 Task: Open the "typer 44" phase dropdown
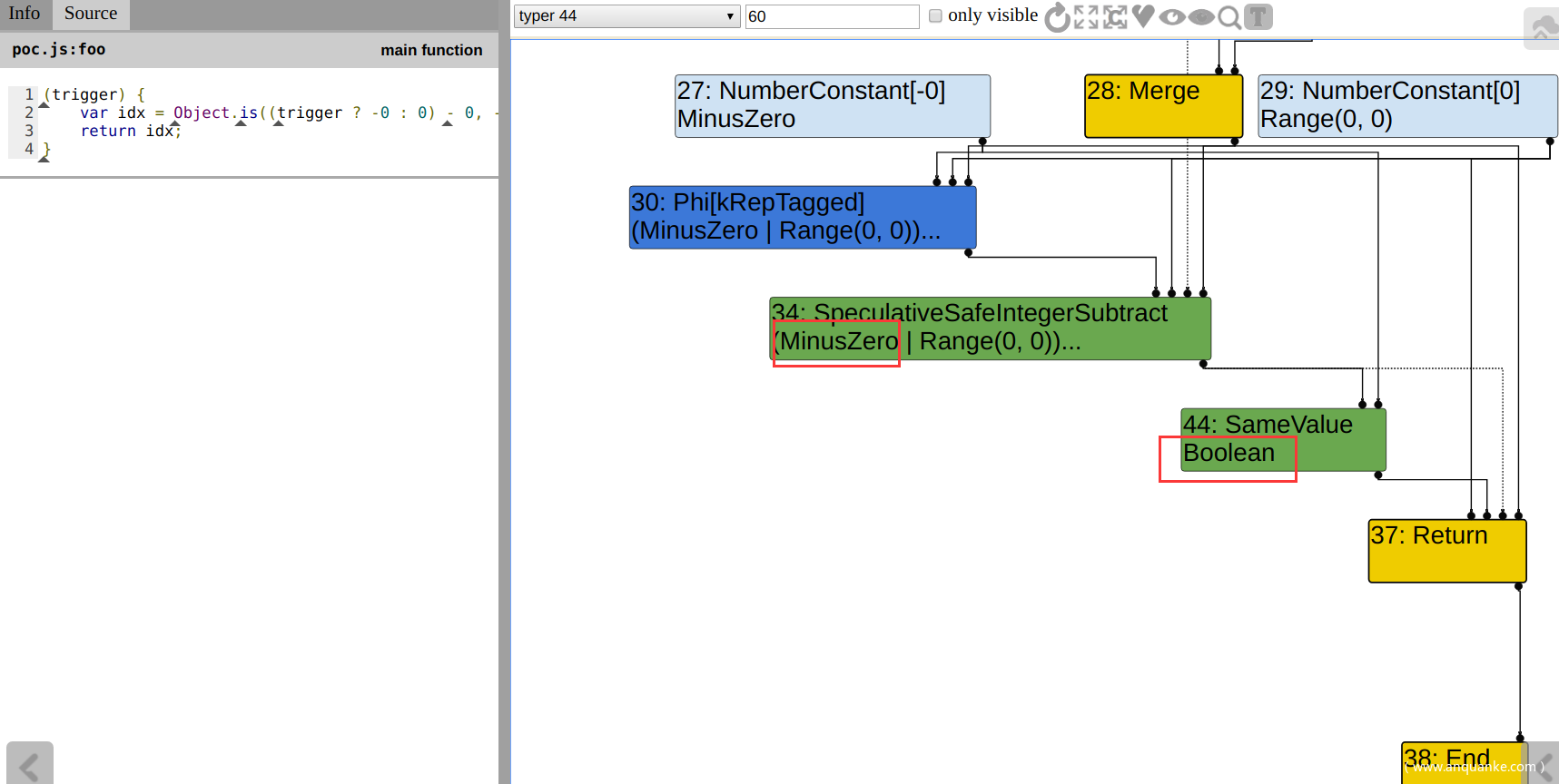pyautogui.click(x=627, y=16)
